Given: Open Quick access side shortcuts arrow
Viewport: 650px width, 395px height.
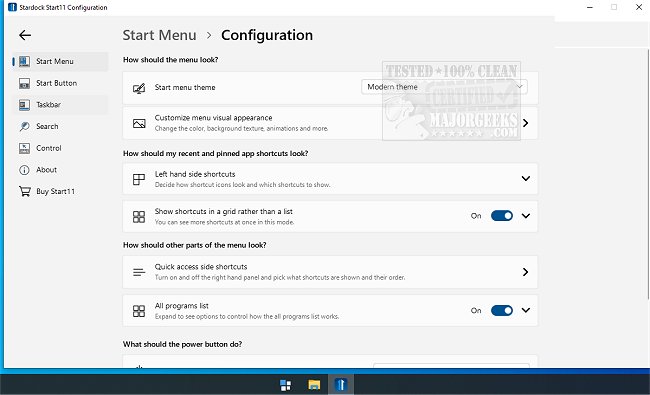Looking at the screenshot, I should (526, 272).
